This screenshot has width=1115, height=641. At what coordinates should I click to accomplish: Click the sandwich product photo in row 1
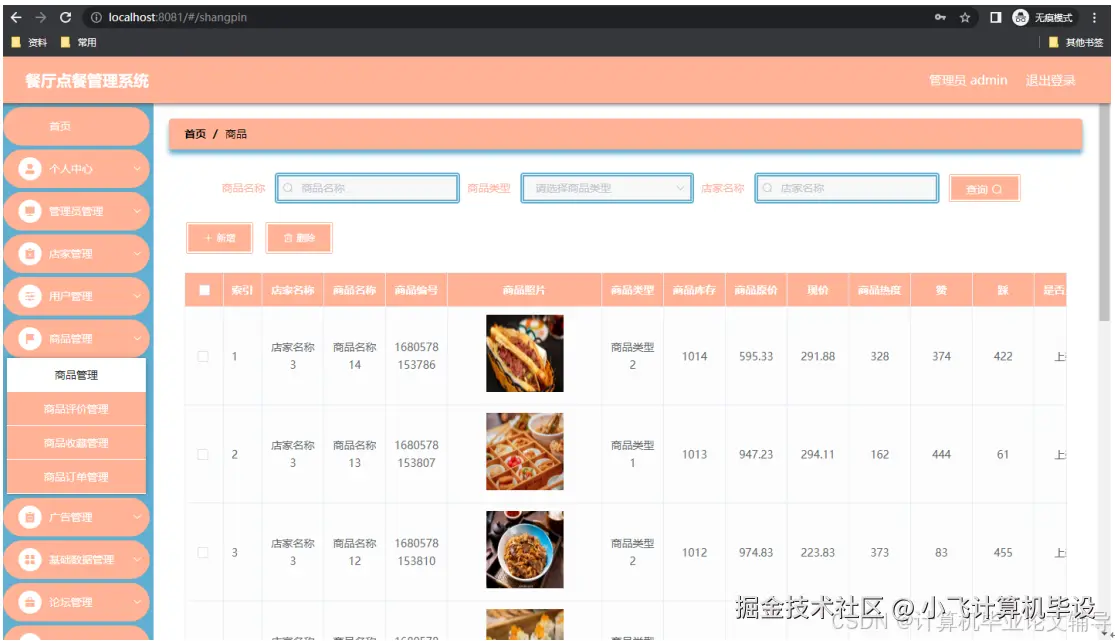pos(524,354)
